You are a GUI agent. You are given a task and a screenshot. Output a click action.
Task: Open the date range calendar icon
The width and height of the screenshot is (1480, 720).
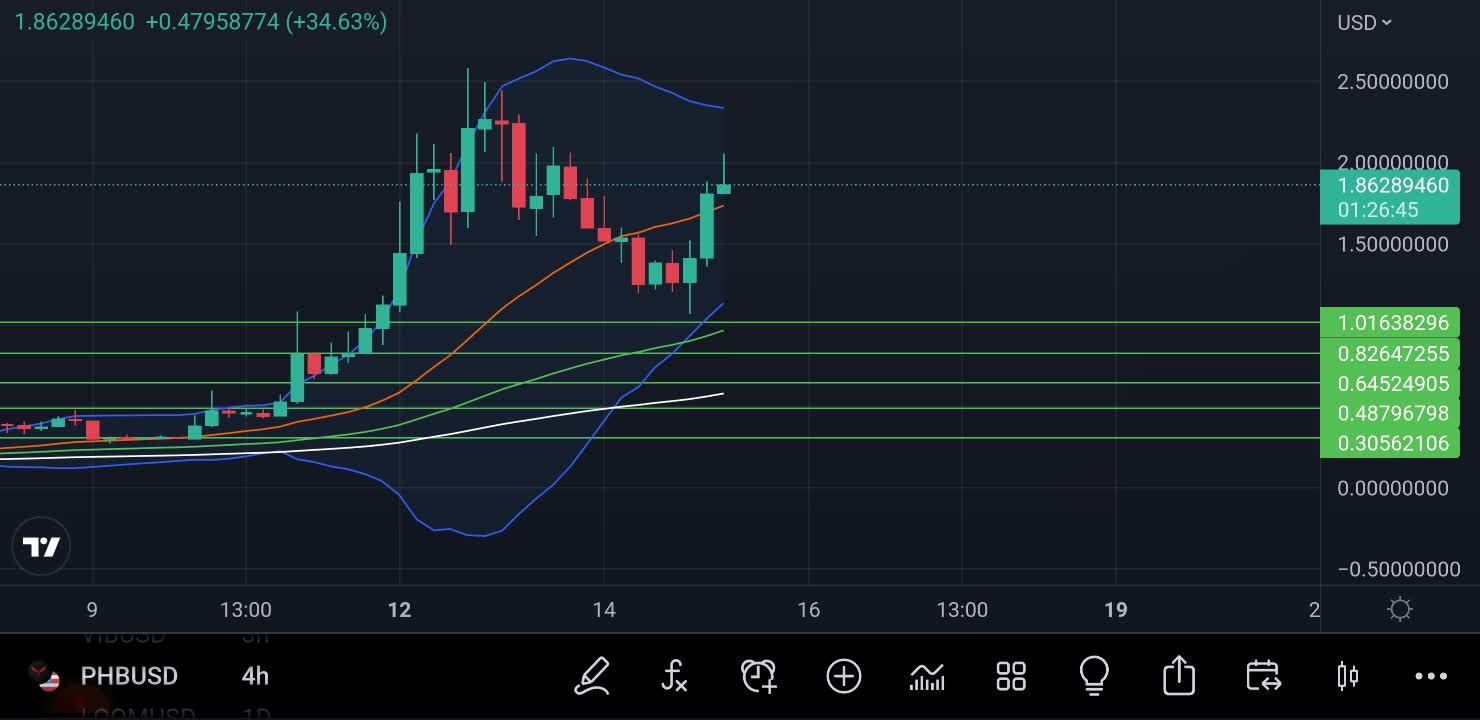coord(1263,676)
